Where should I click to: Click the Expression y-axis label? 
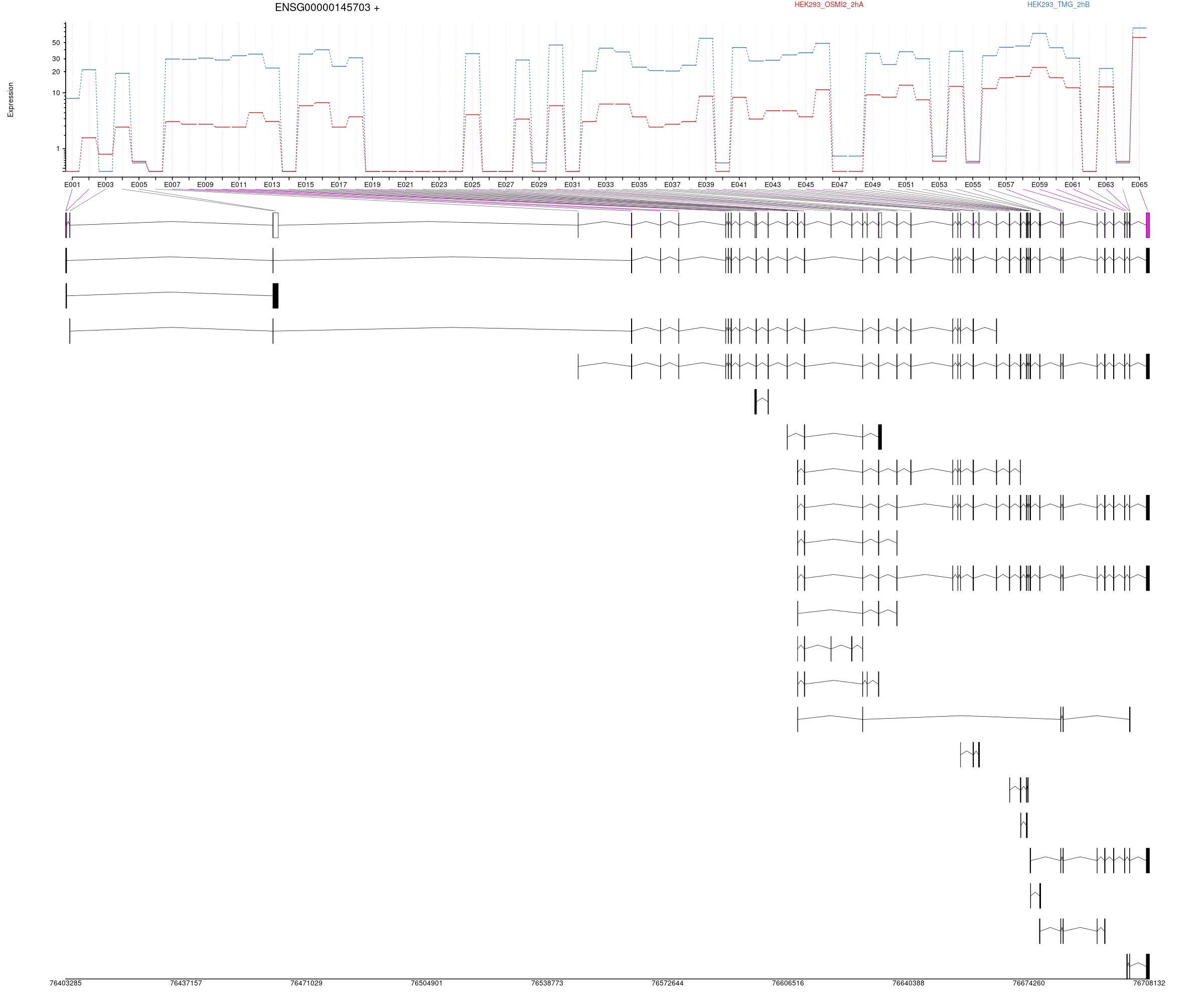(x=11, y=100)
